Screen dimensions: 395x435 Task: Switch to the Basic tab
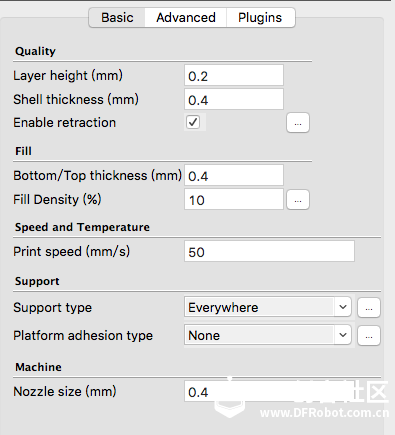[x=117, y=18]
